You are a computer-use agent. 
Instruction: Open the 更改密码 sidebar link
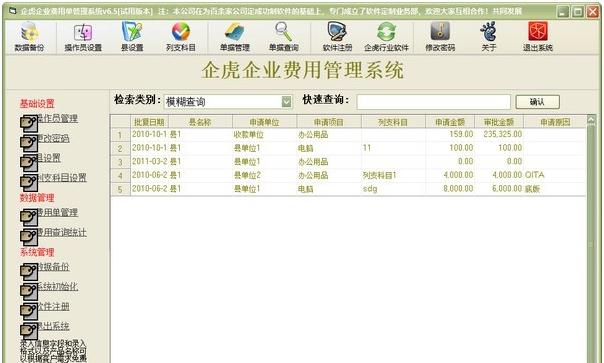point(53,138)
